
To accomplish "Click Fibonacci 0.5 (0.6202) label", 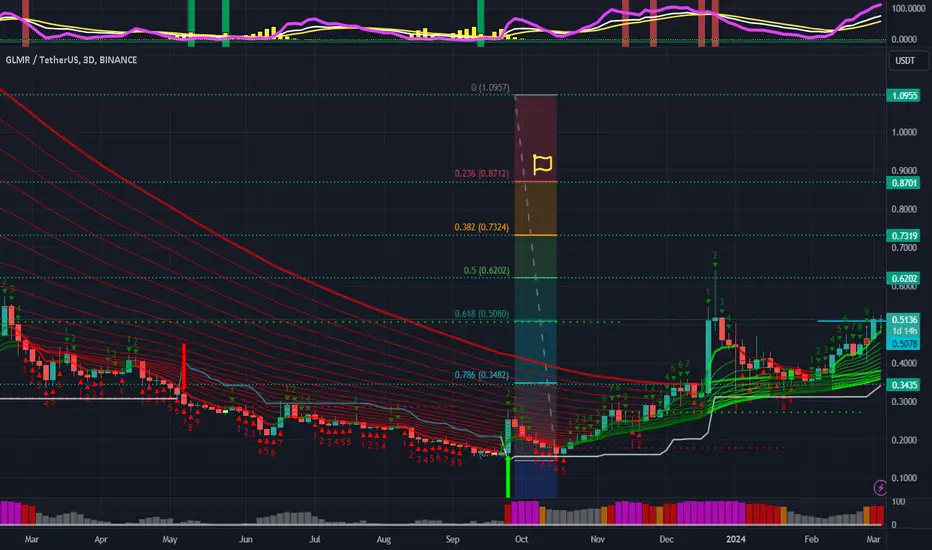I will pyautogui.click(x=486, y=271).
